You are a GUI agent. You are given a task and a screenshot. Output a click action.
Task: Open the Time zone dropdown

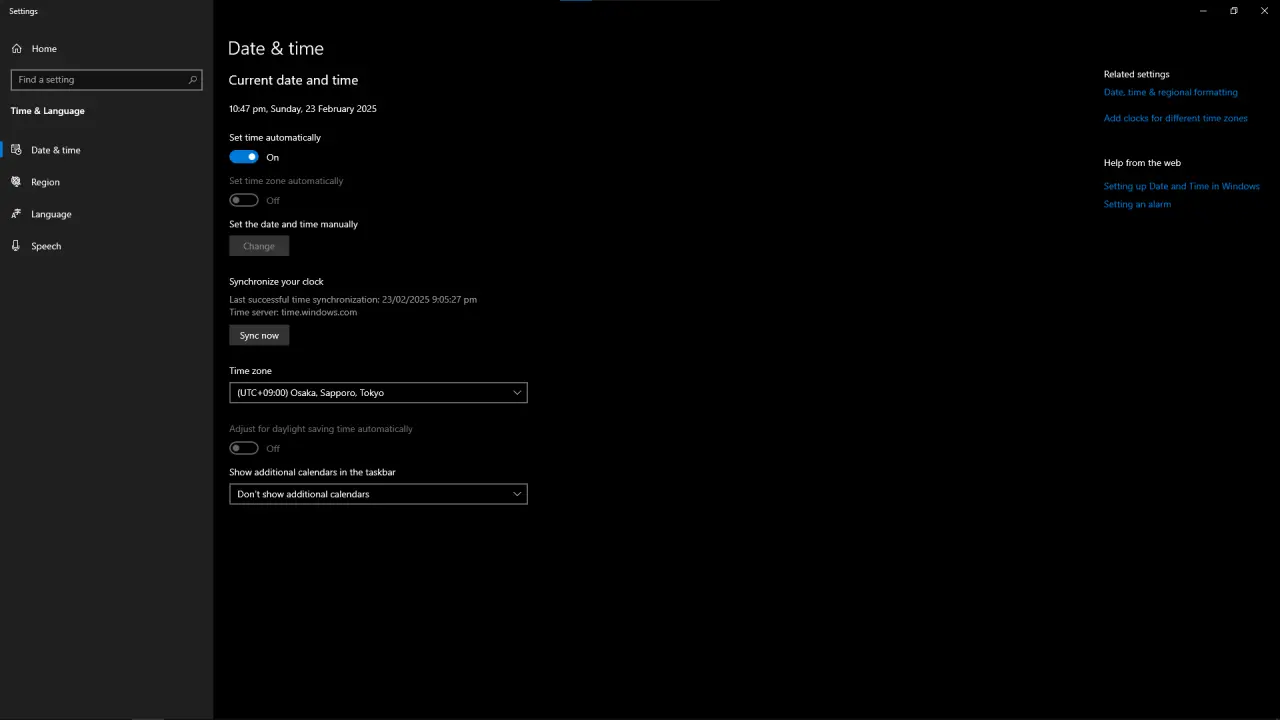[x=378, y=393]
